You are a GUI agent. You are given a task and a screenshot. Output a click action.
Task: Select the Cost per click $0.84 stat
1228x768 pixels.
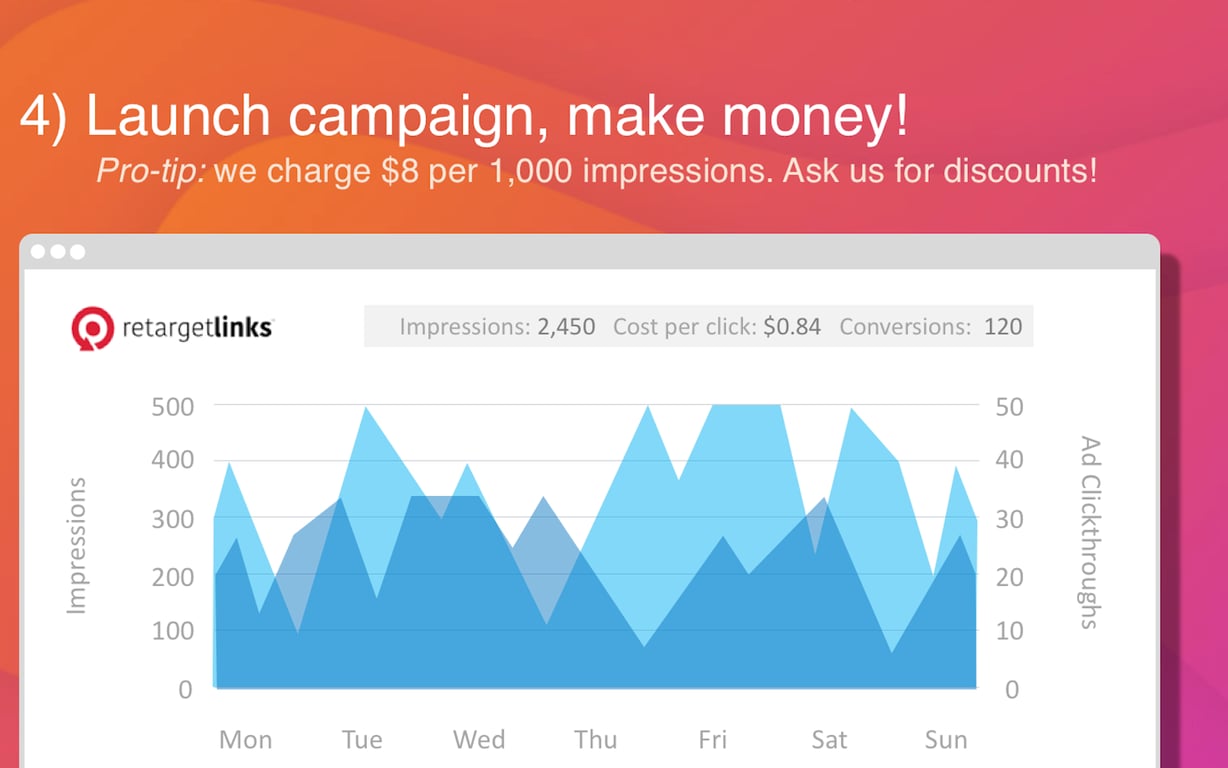click(717, 327)
